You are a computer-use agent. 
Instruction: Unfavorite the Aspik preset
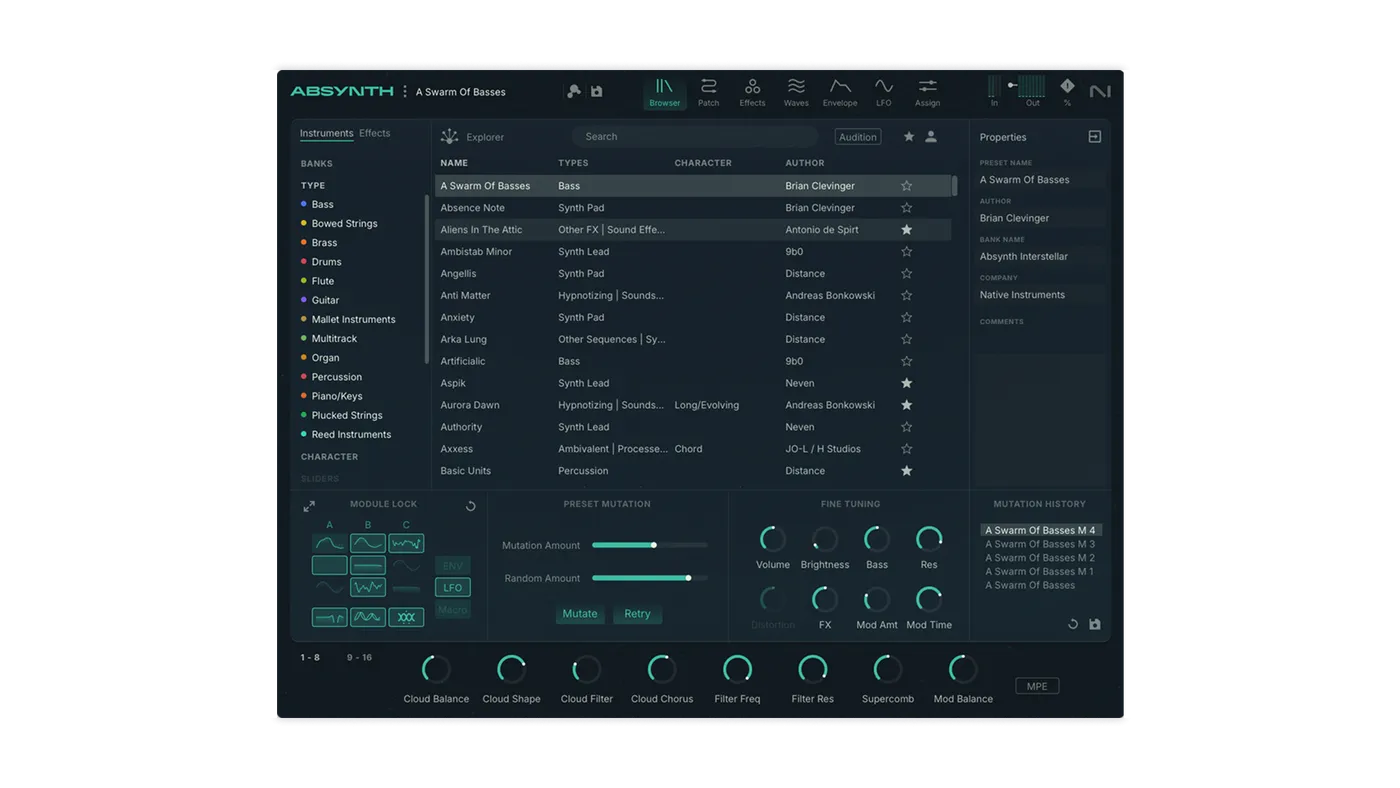point(906,383)
